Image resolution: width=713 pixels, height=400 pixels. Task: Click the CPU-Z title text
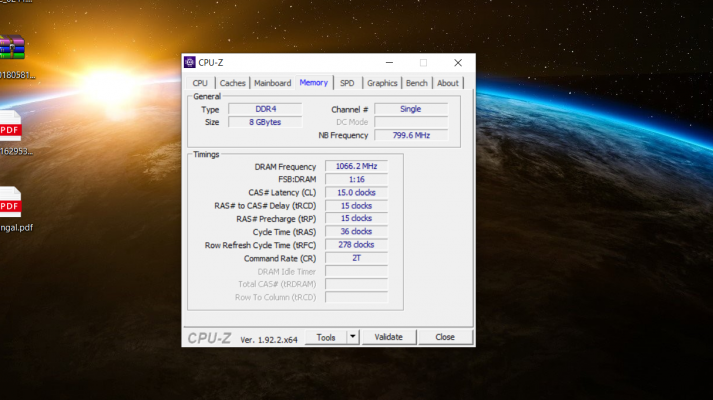(211, 63)
